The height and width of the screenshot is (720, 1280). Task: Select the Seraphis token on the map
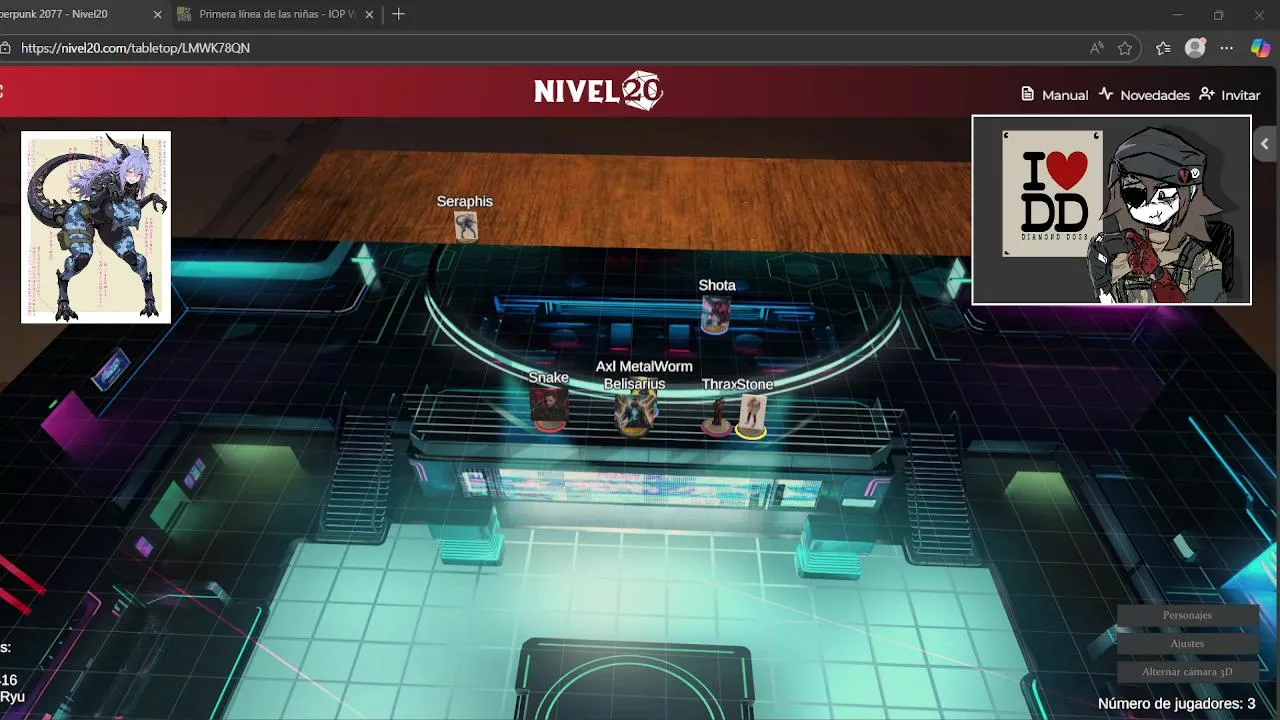(466, 226)
